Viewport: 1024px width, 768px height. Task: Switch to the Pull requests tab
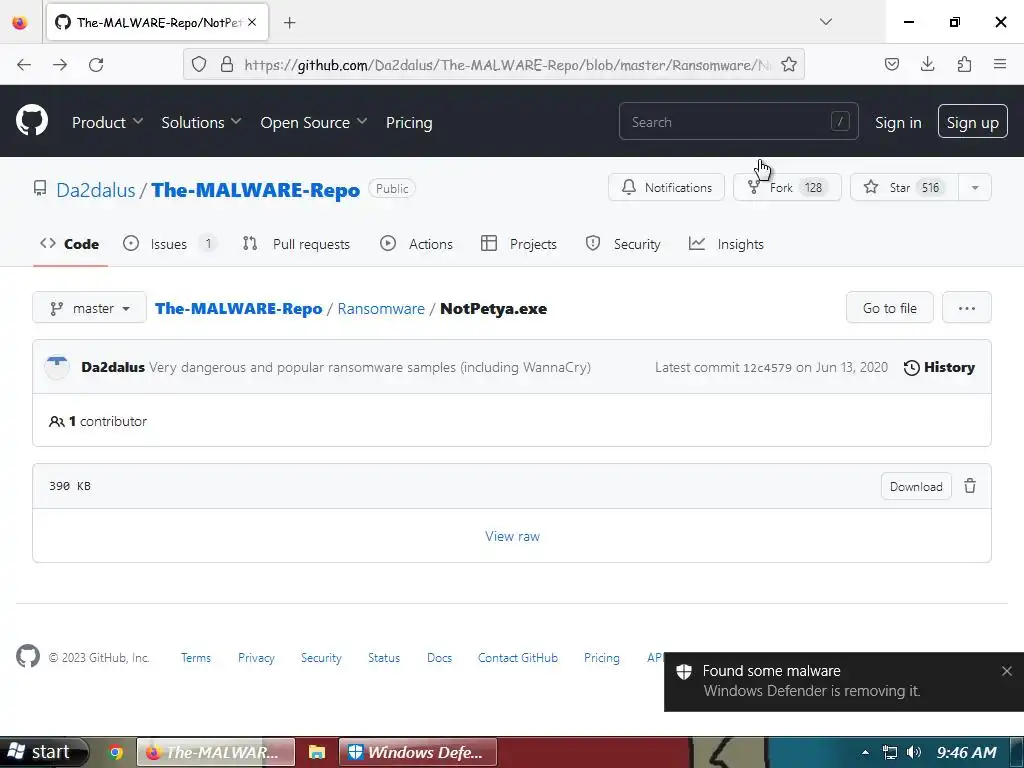[x=296, y=244]
